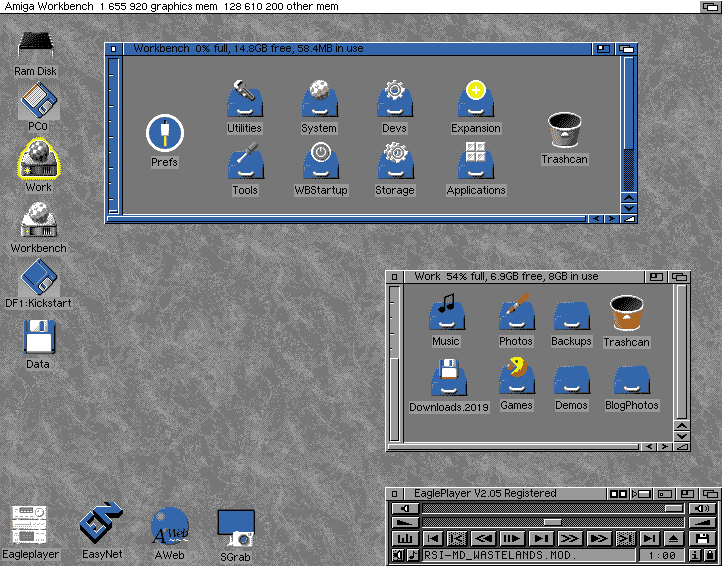
Task: Open the Expansion drawer
Action: point(476,107)
